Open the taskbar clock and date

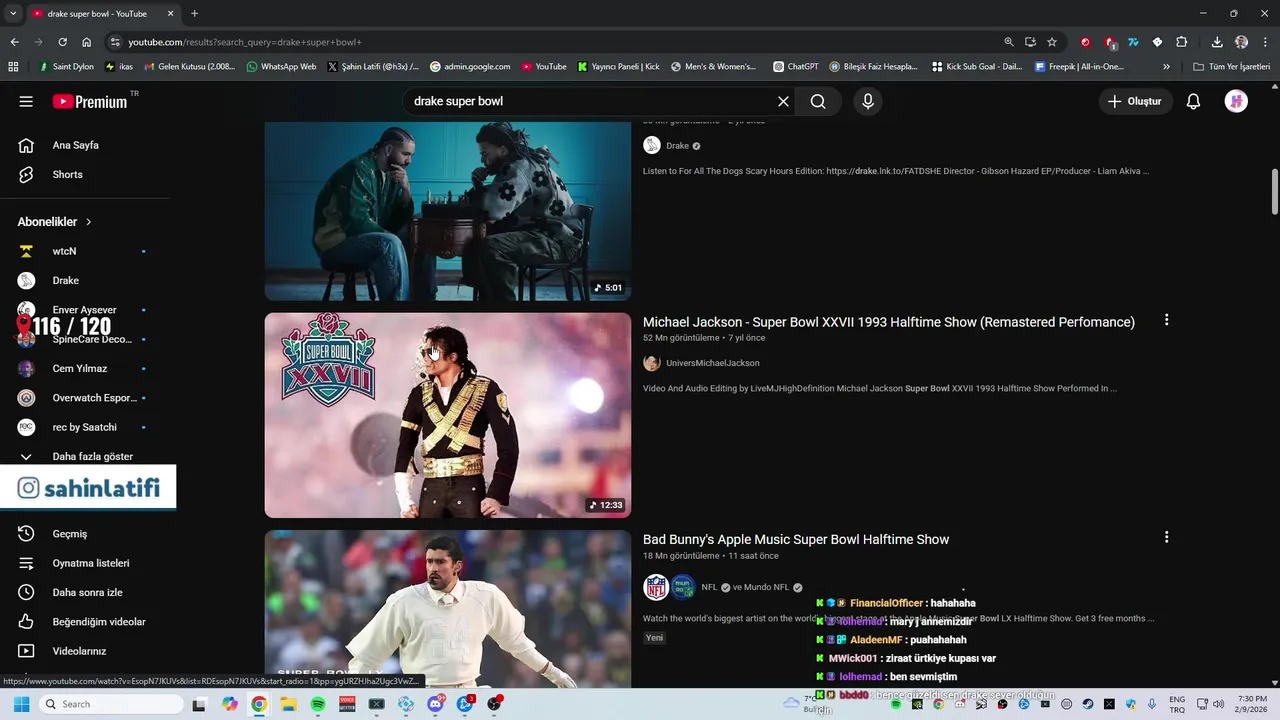(1252, 704)
